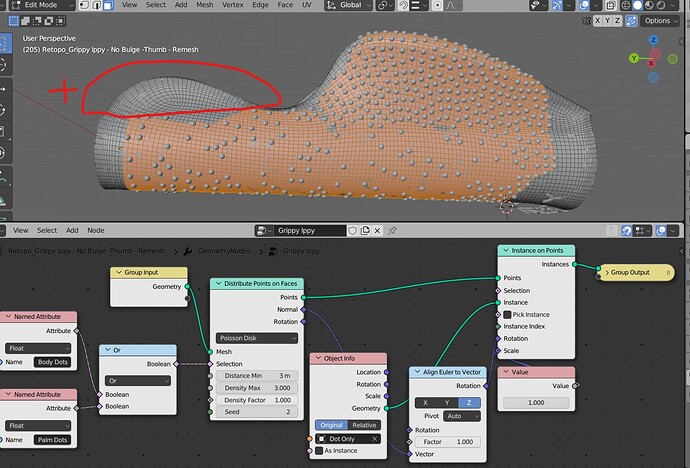Open node editor Node menu
Image resolution: width=690 pixels, height=468 pixels.
[x=95, y=230]
